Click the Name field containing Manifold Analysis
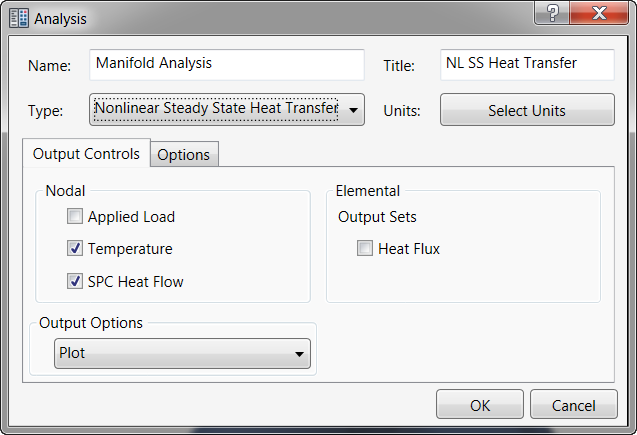The height and width of the screenshot is (435, 637). coord(227,64)
